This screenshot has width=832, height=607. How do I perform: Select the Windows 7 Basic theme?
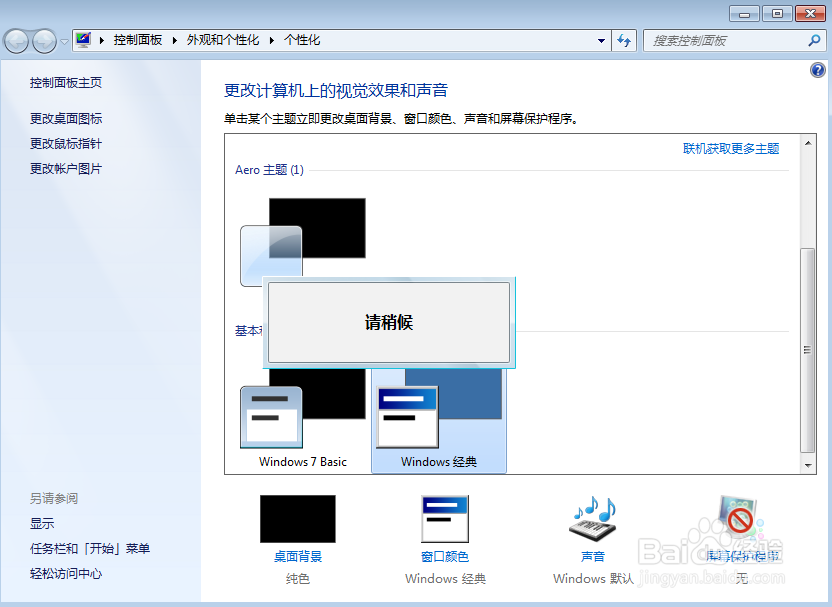click(x=303, y=417)
